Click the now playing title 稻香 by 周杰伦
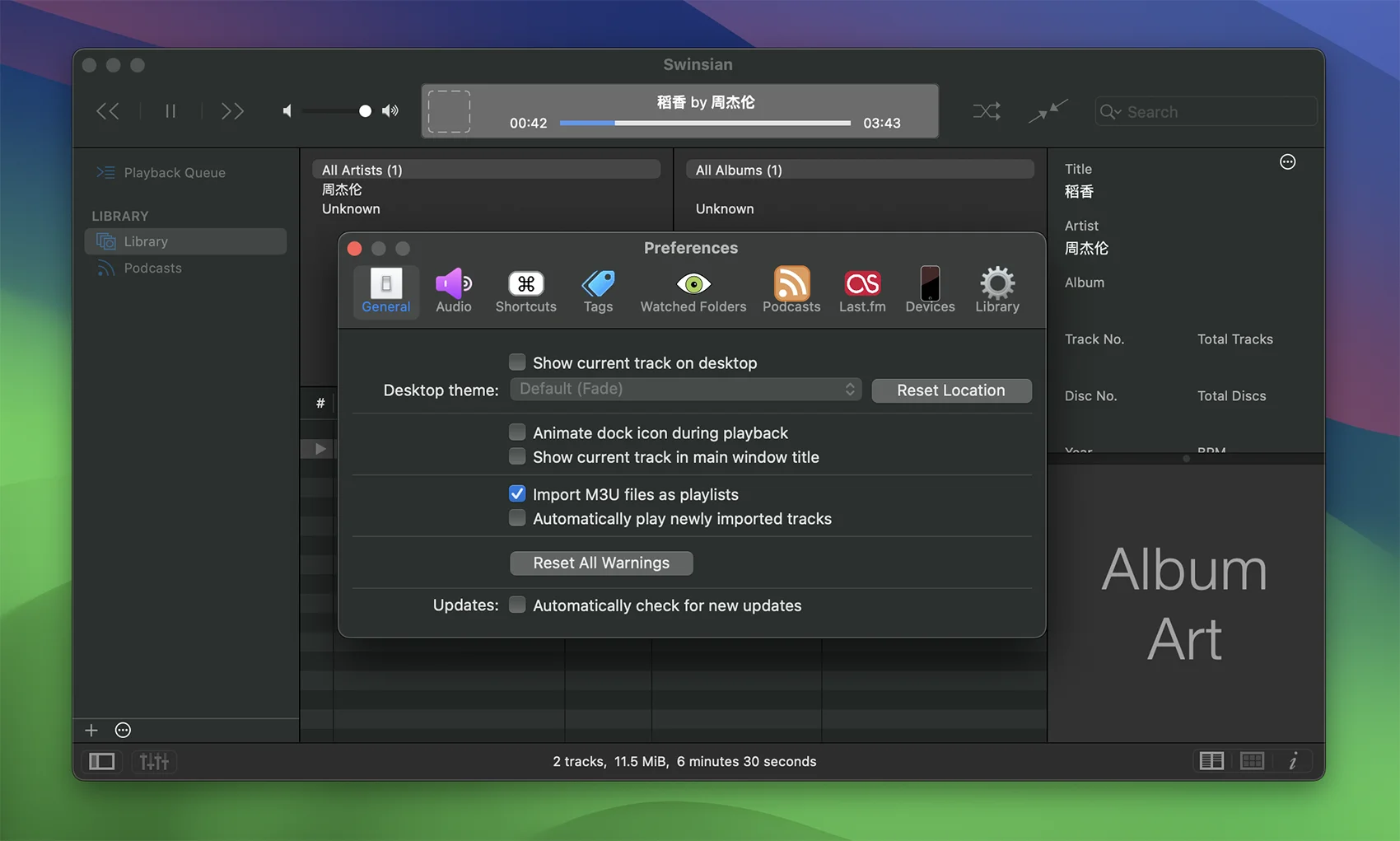This screenshot has height=841, width=1400. coord(706,102)
